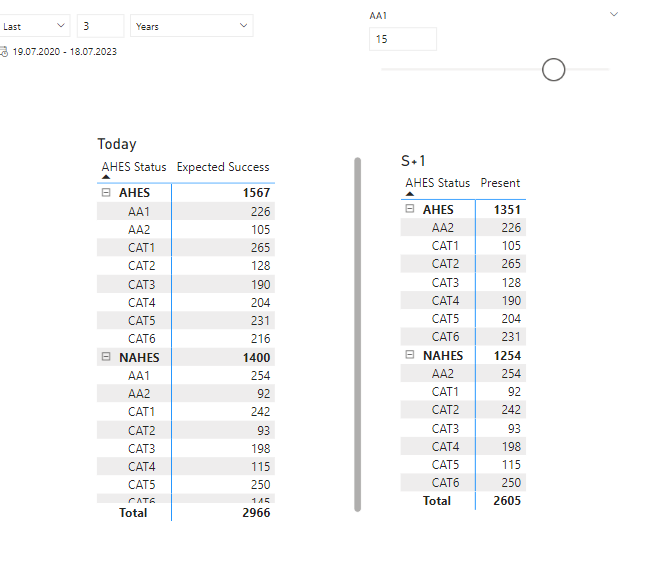Click the Today table title

point(117,144)
